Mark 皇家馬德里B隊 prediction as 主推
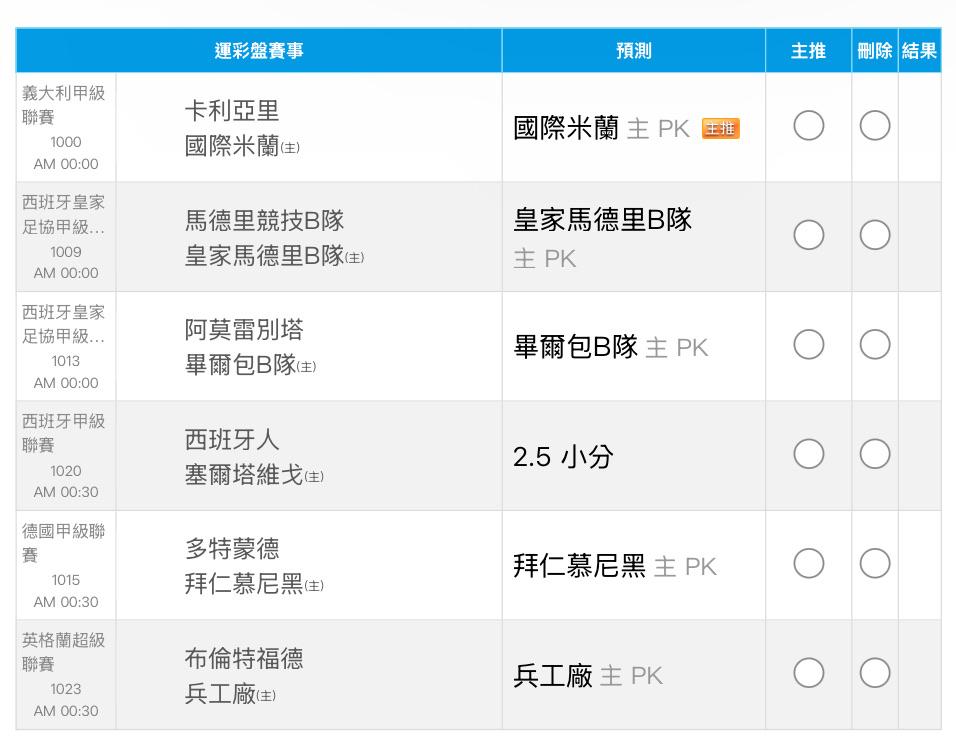 pos(808,235)
